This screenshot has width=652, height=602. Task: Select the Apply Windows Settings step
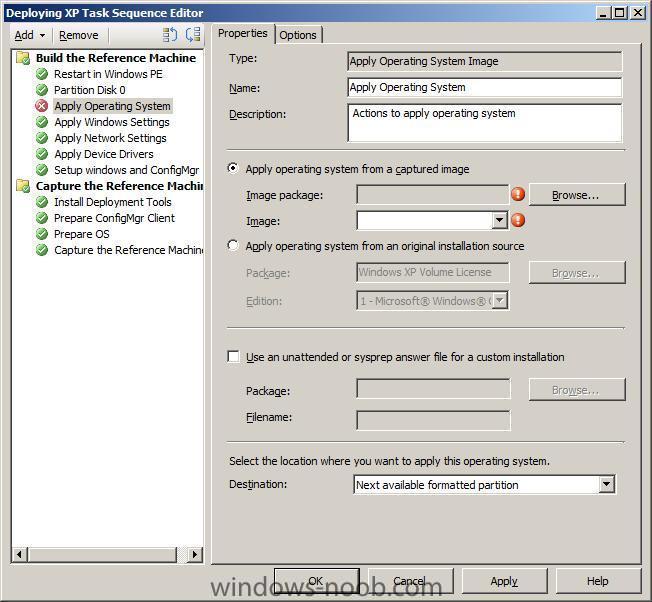pyautogui.click(x=112, y=122)
